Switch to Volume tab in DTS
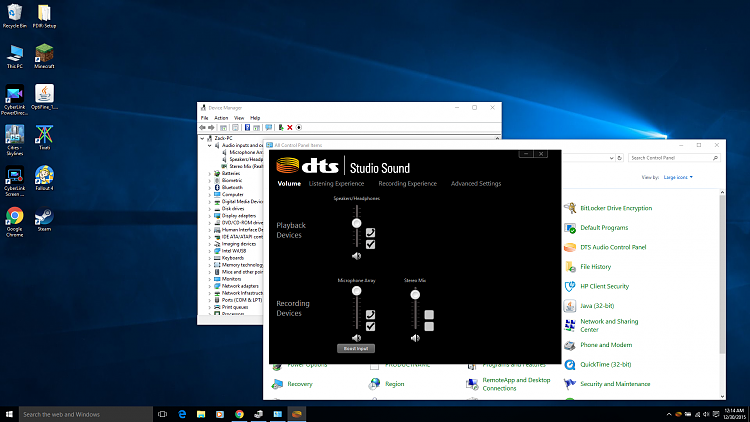 point(289,184)
